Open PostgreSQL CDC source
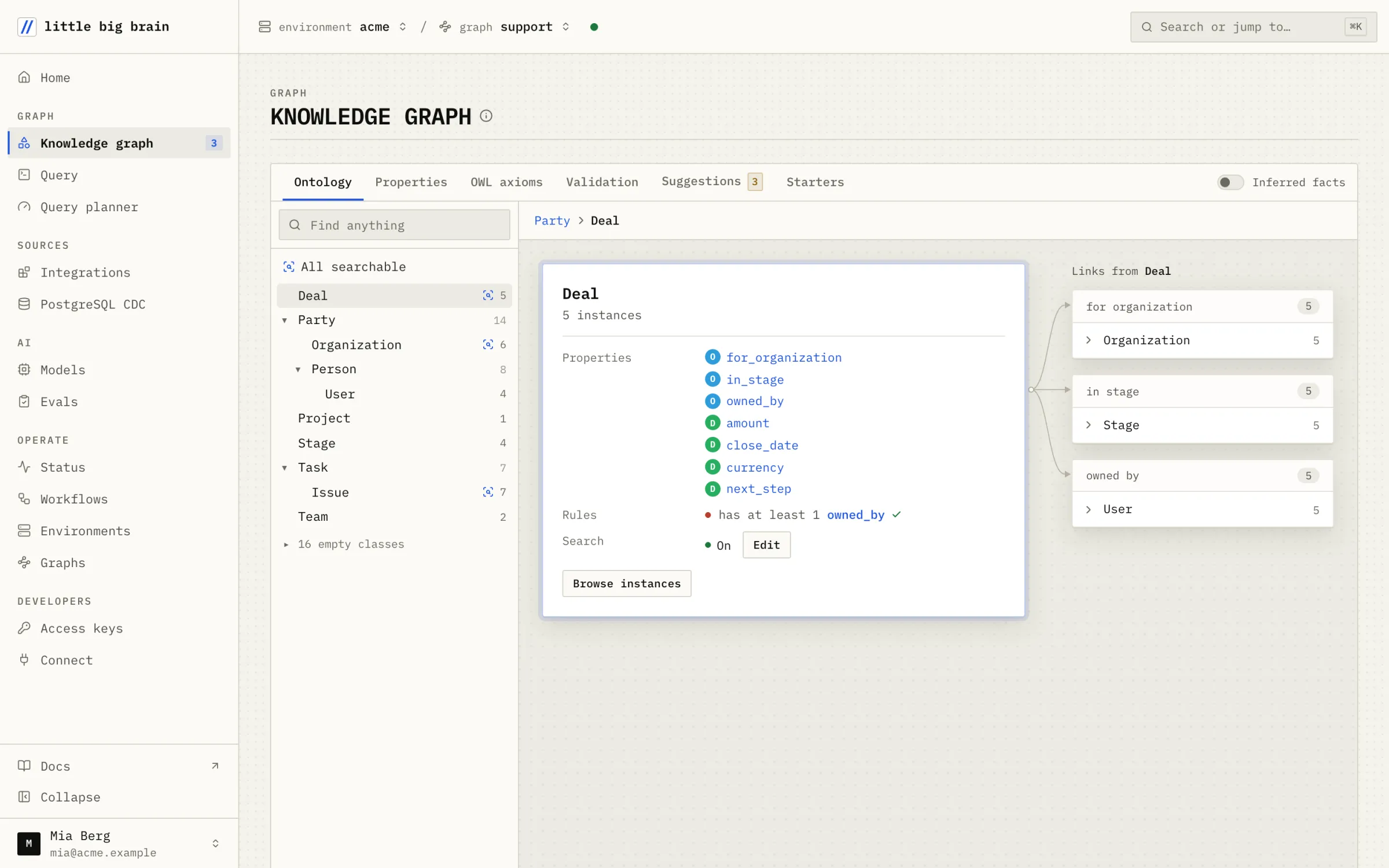 click(119, 304)
